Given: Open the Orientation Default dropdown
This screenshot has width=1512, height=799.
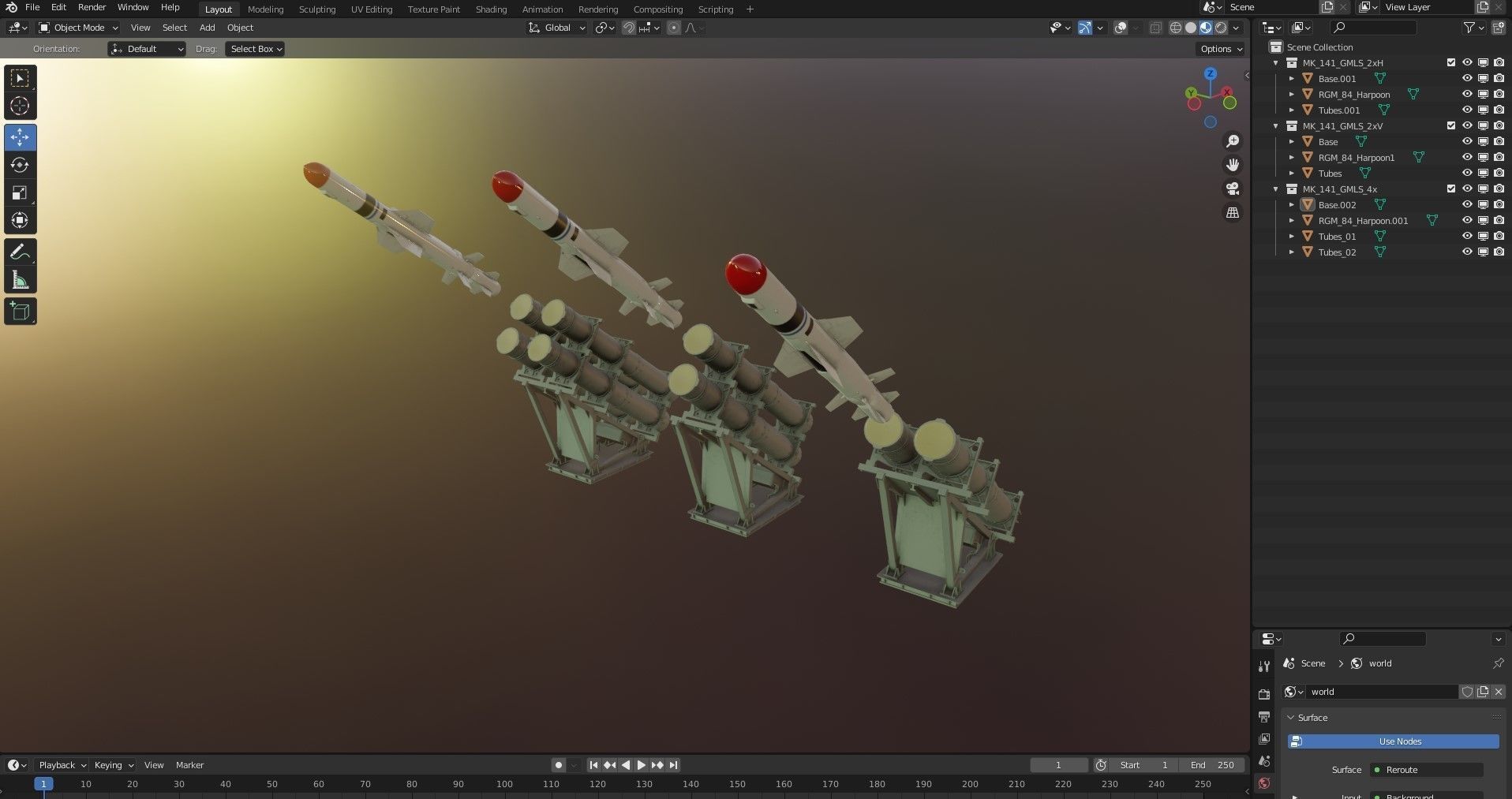Looking at the screenshot, I should point(147,49).
